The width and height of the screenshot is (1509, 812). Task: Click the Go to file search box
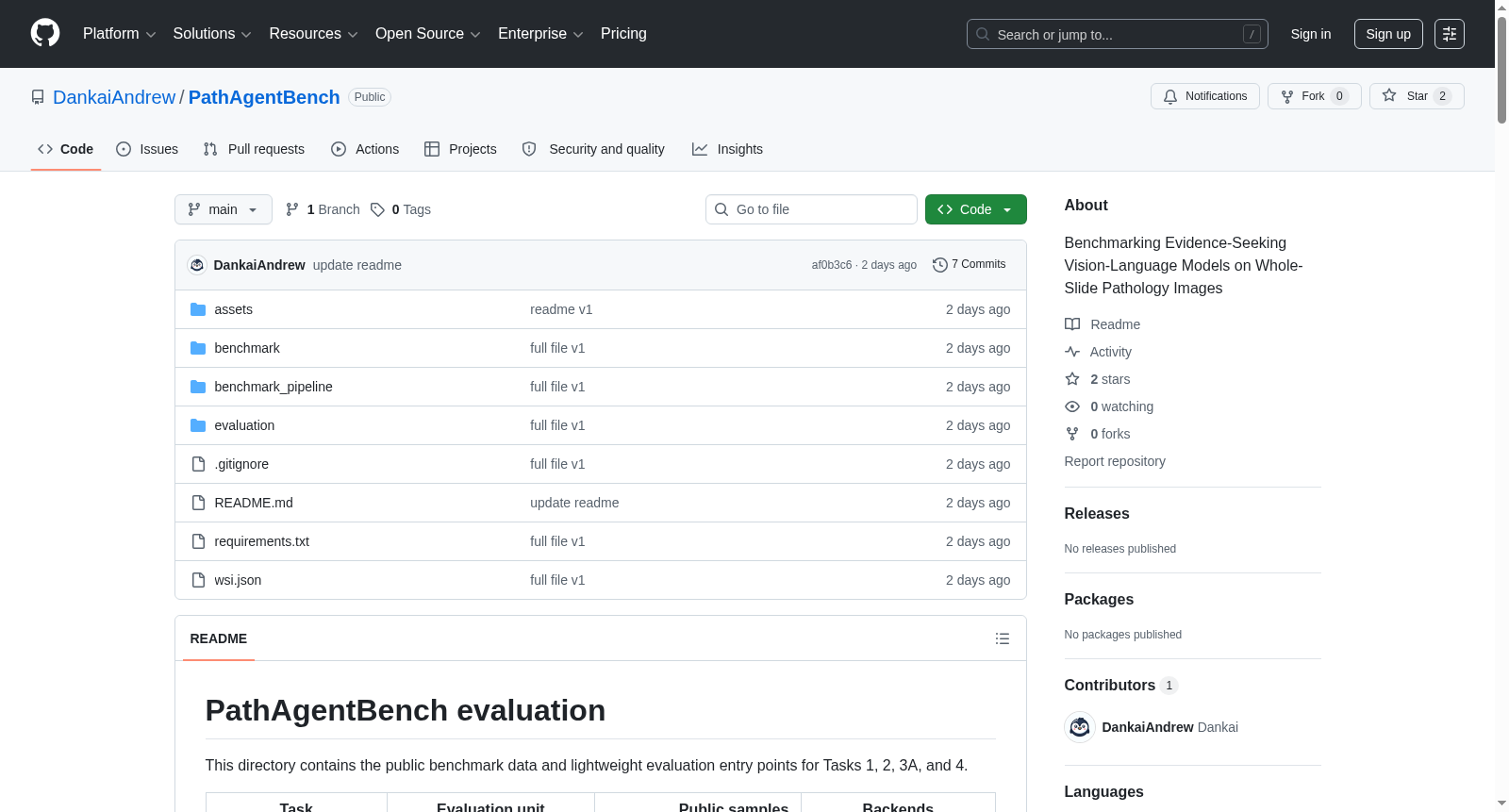pyautogui.click(x=811, y=209)
